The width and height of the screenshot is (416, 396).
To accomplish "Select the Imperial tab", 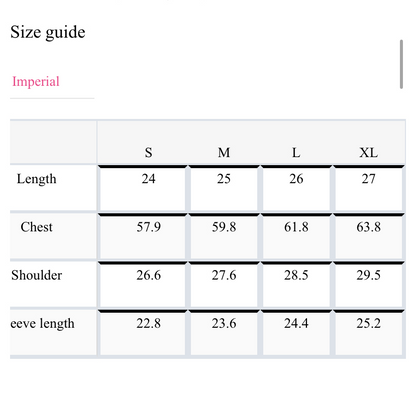I will point(36,82).
